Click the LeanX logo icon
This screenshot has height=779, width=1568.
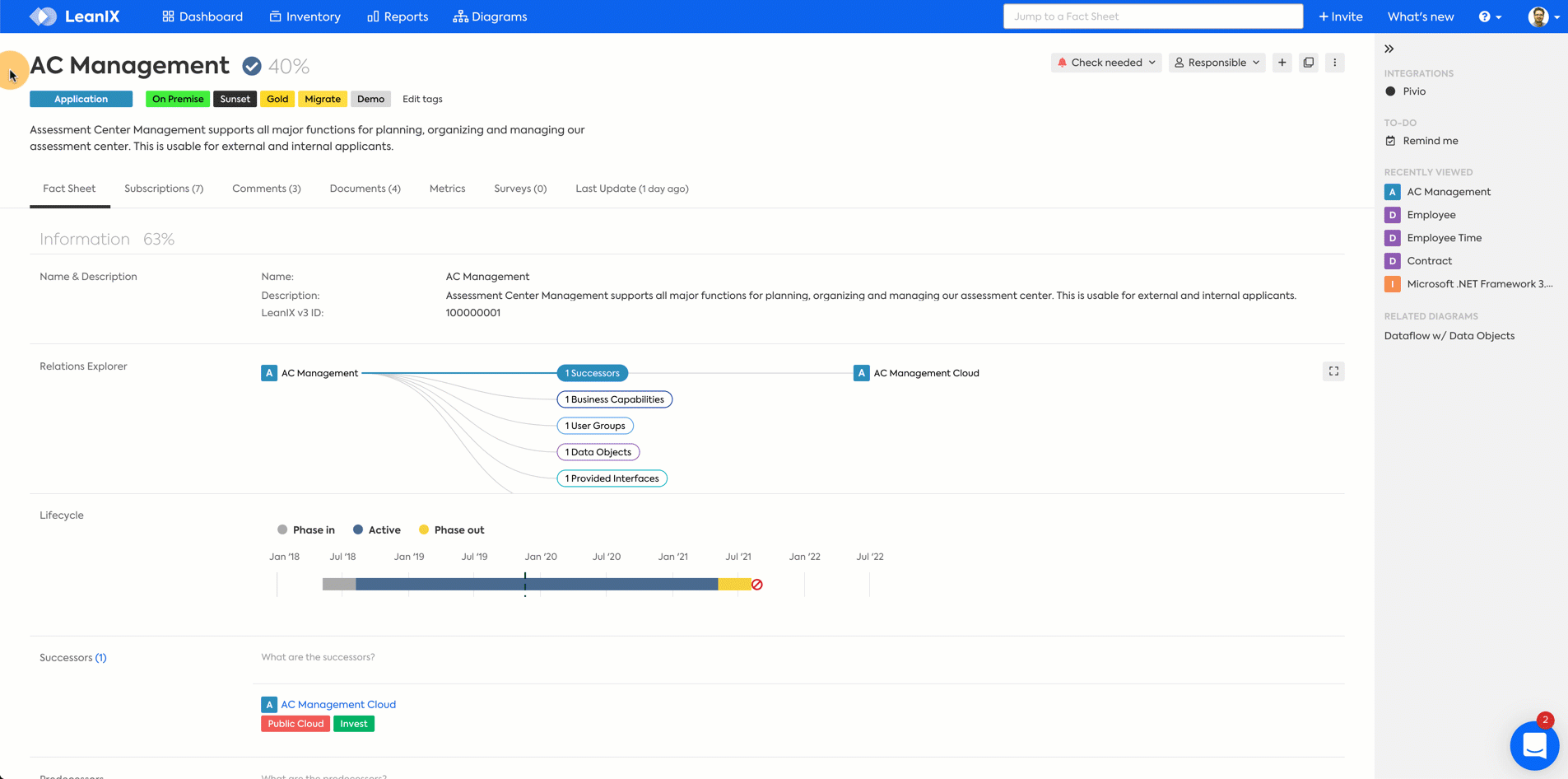click(43, 16)
